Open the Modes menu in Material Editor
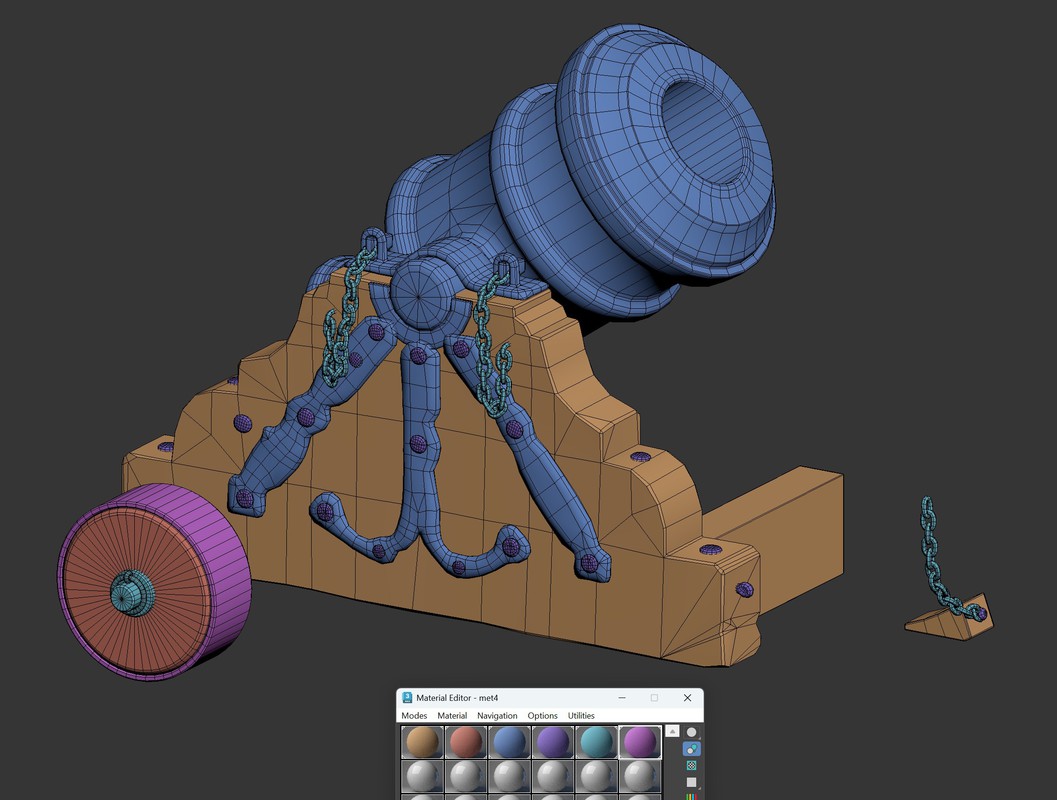 [x=414, y=716]
